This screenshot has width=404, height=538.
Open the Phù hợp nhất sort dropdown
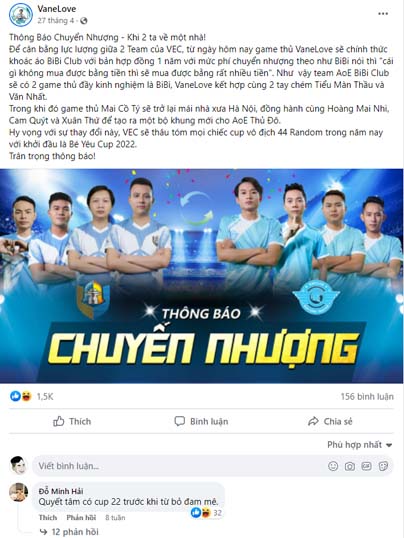tap(359, 445)
